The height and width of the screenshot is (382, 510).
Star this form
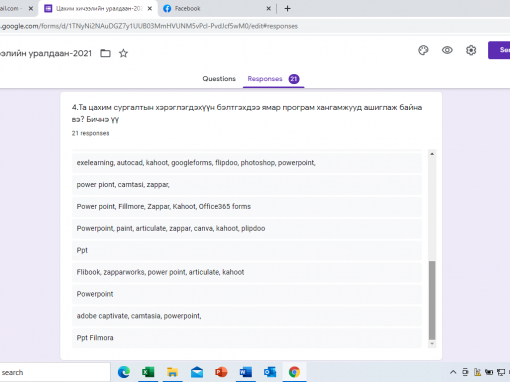click(x=123, y=53)
